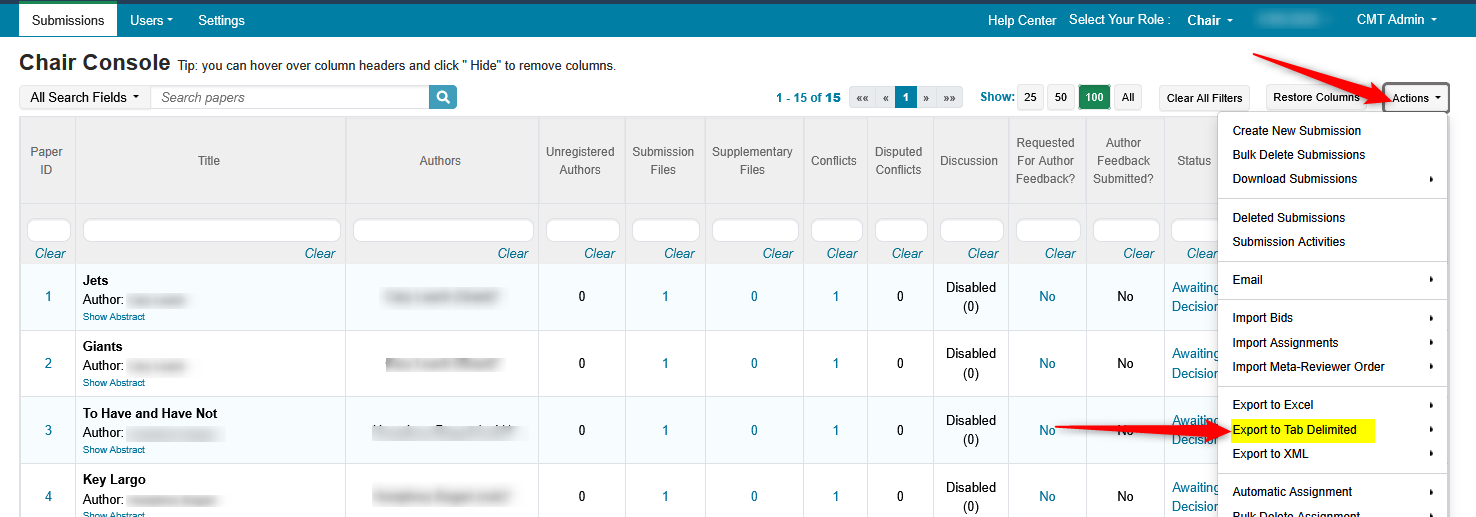
Task: Go to the first page arrows
Action: coord(862,98)
